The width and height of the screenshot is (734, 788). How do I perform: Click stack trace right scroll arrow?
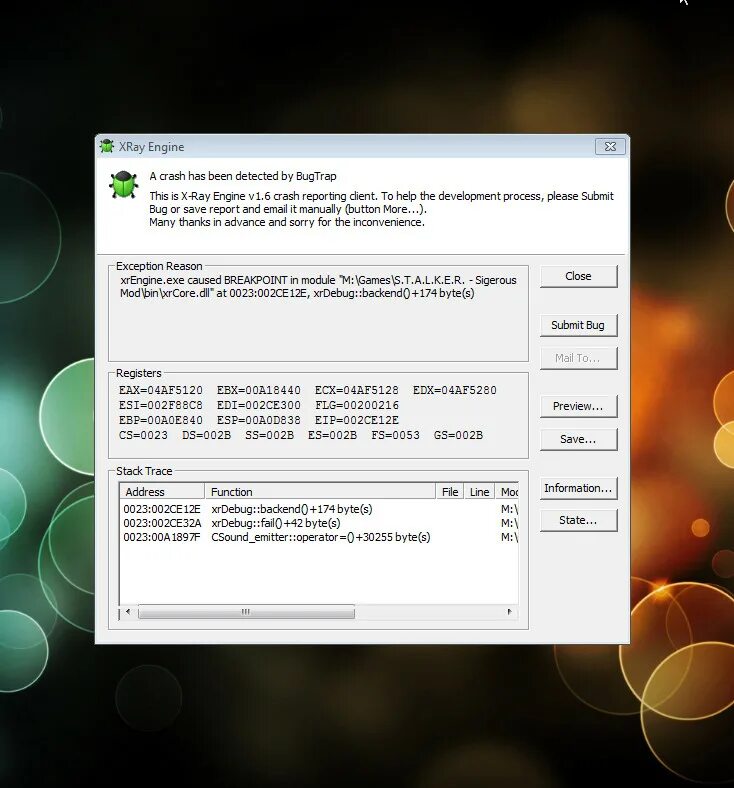[x=509, y=612]
